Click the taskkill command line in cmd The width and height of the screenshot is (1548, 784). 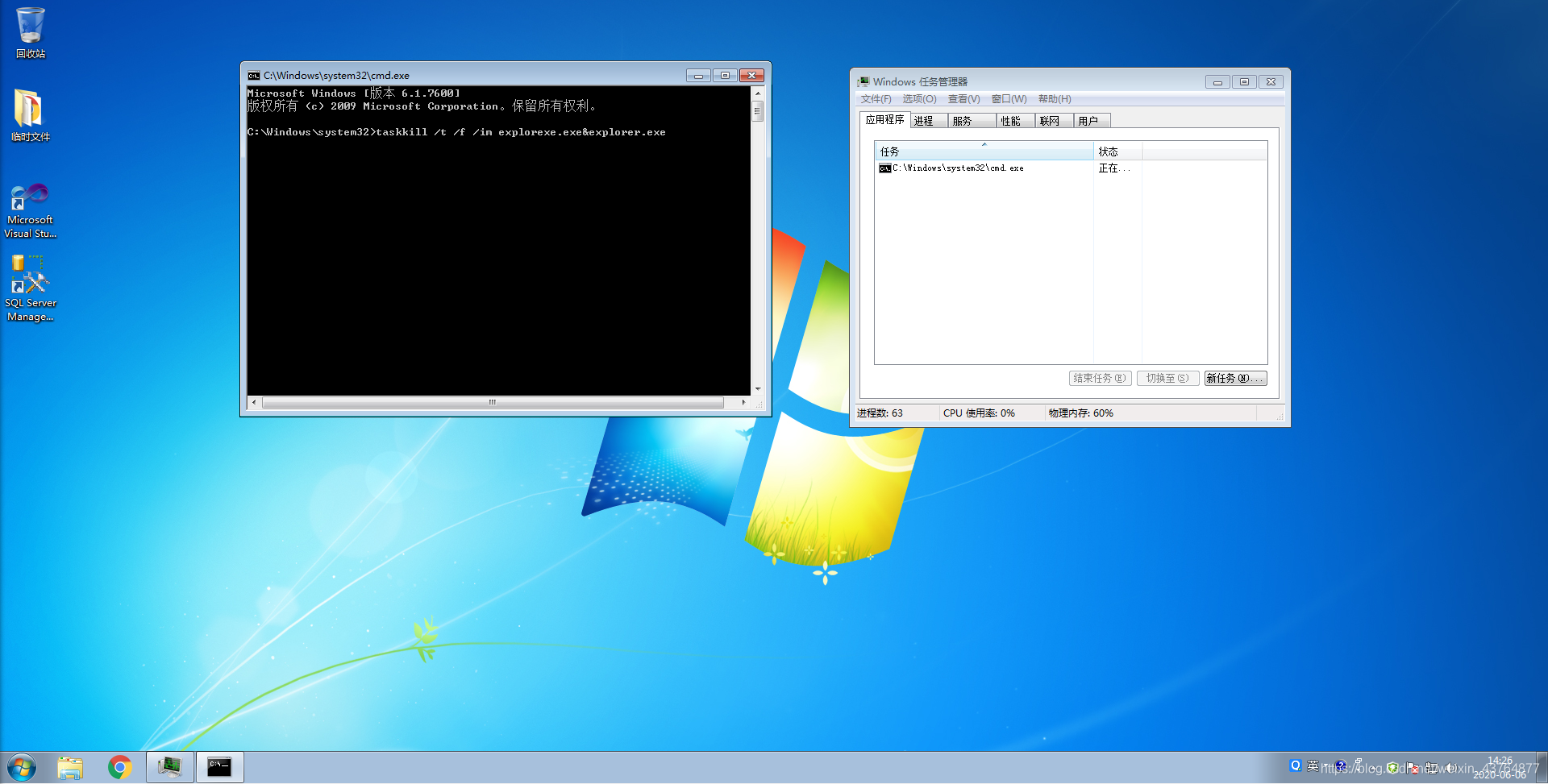(x=456, y=132)
